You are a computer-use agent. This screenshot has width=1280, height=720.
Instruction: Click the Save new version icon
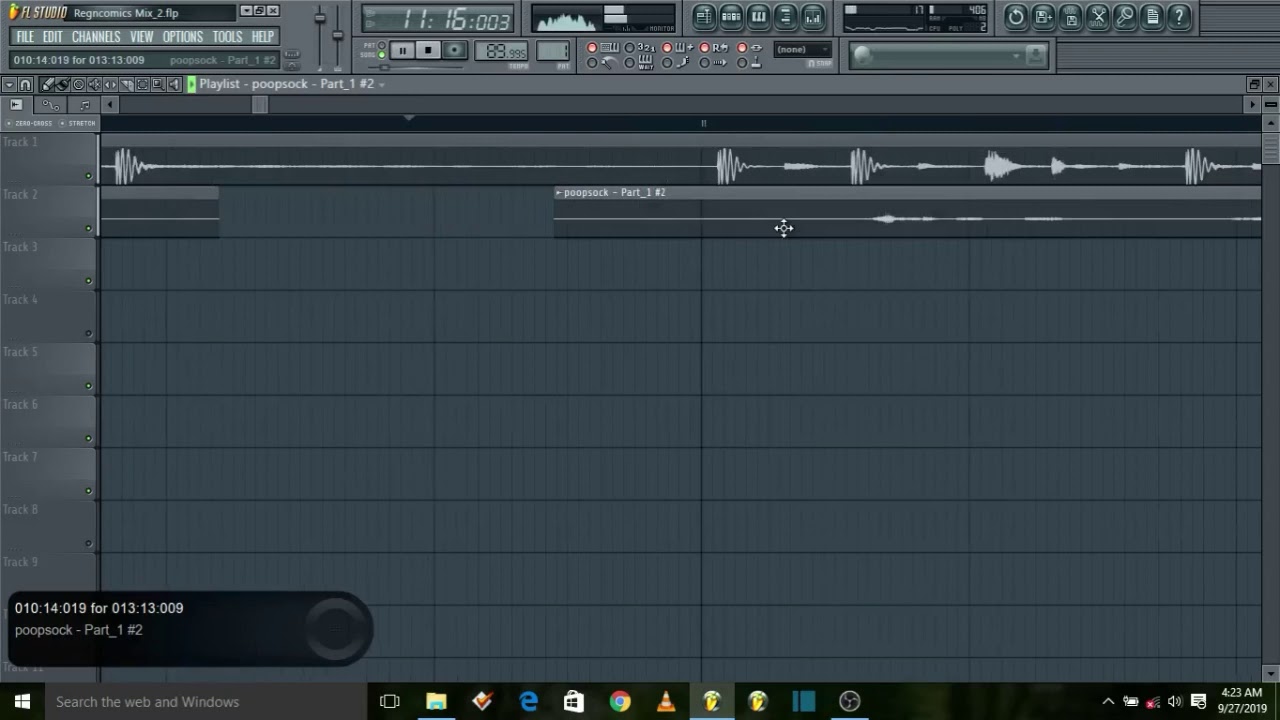[x=1043, y=16]
